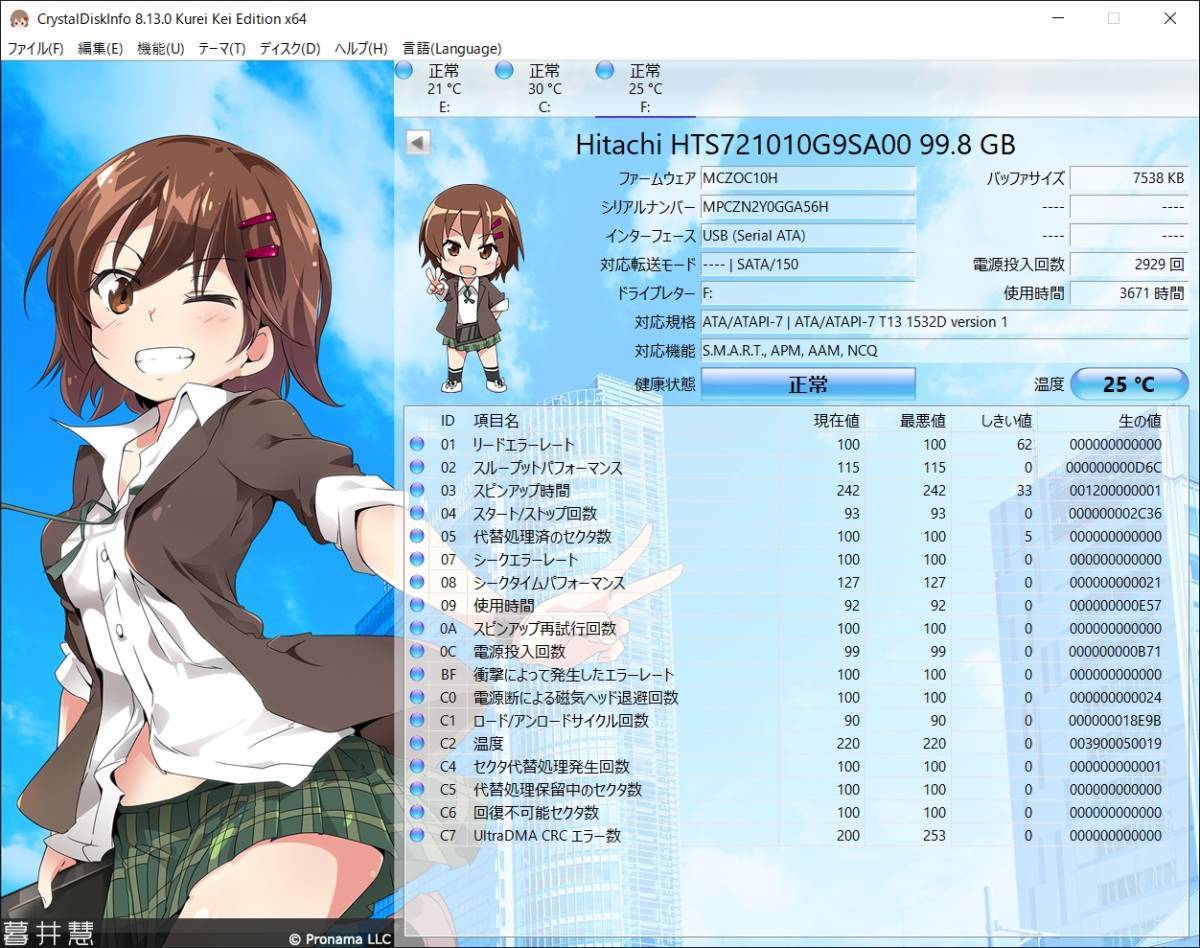Click the 25 °C temperature button
The image size is (1200, 948).
click(x=1129, y=384)
